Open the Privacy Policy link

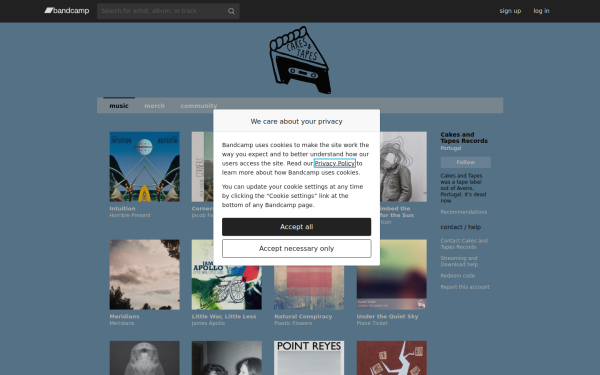[335, 163]
